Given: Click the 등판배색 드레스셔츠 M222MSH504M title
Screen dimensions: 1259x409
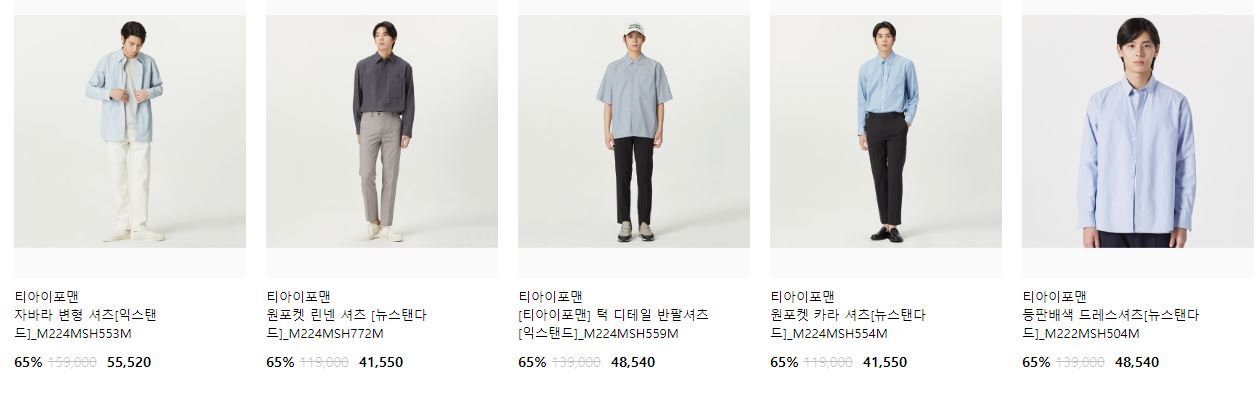Looking at the screenshot, I should pyautogui.click(x=1110, y=324).
